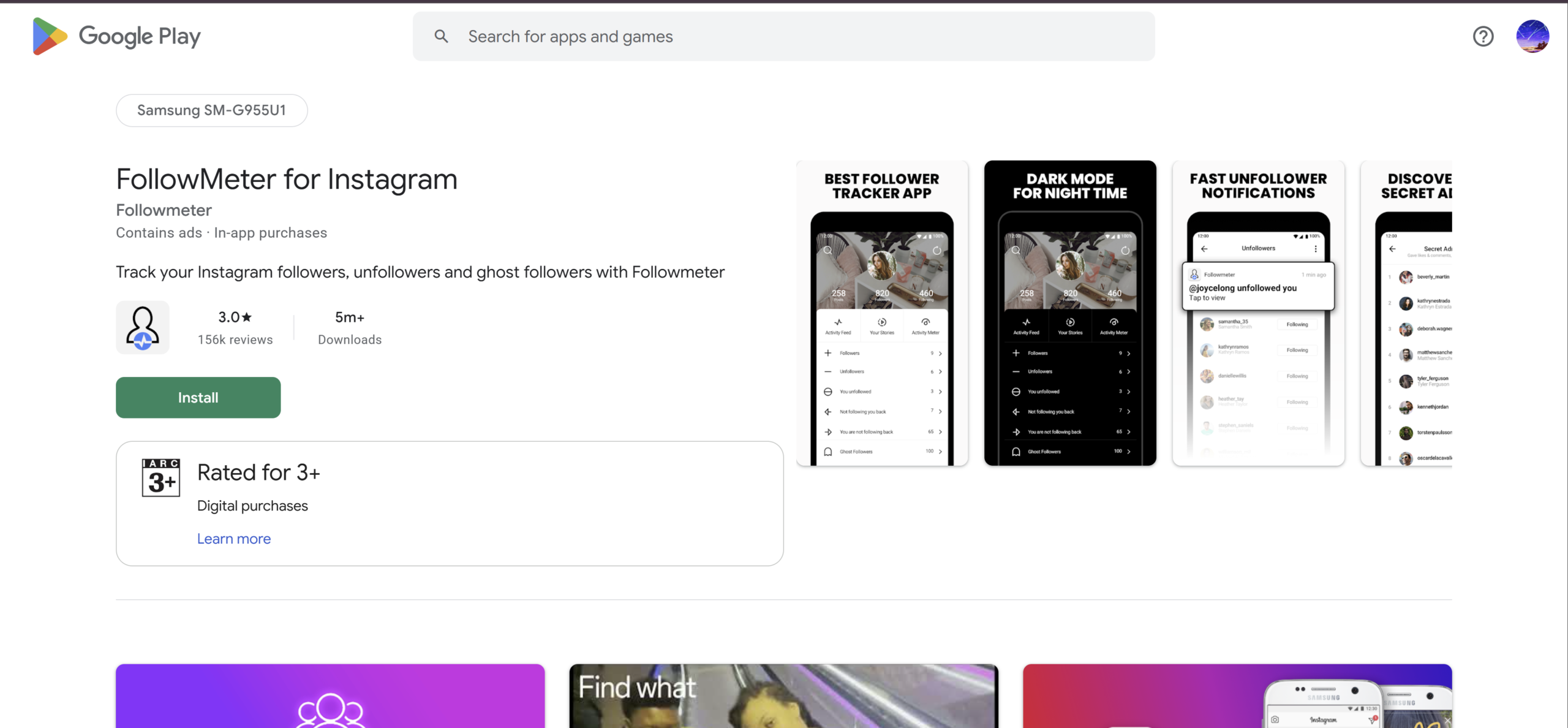Screen dimensions: 1568x728
Task: Open the 3.0 star rating
Action: (235, 317)
